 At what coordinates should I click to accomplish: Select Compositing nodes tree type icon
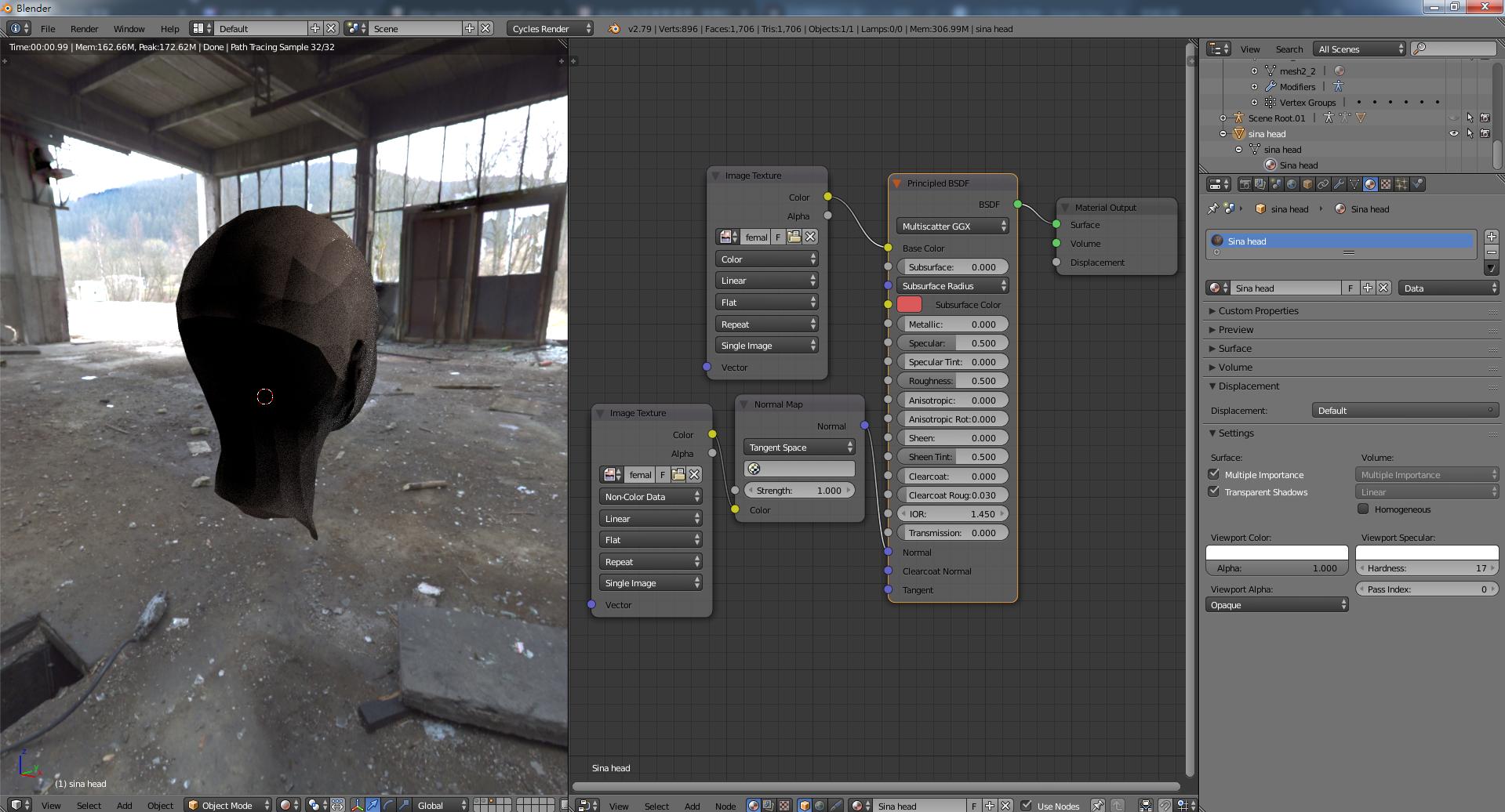coord(768,805)
